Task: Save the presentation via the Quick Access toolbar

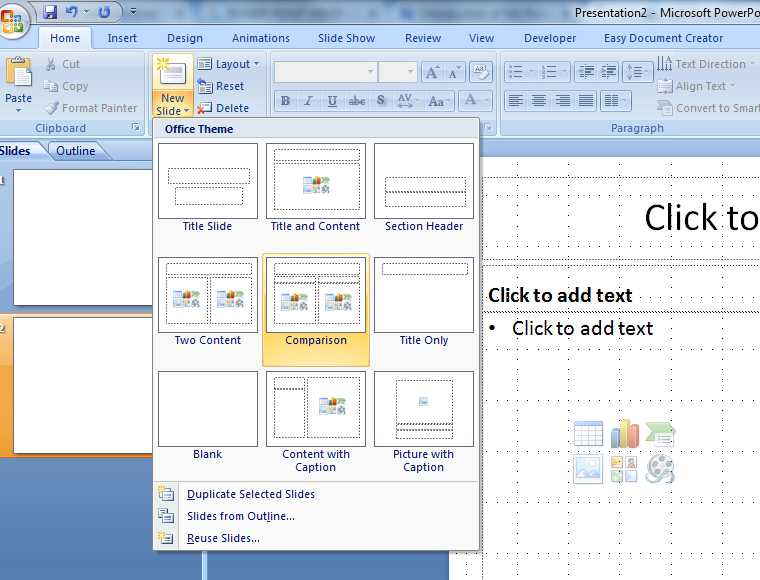Action: [49, 12]
